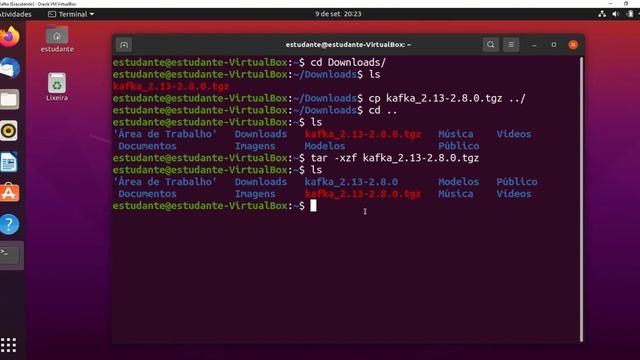This screenshot has height=360, width=640.
Task: Minimize the terminal window
Action: (534, 45)
